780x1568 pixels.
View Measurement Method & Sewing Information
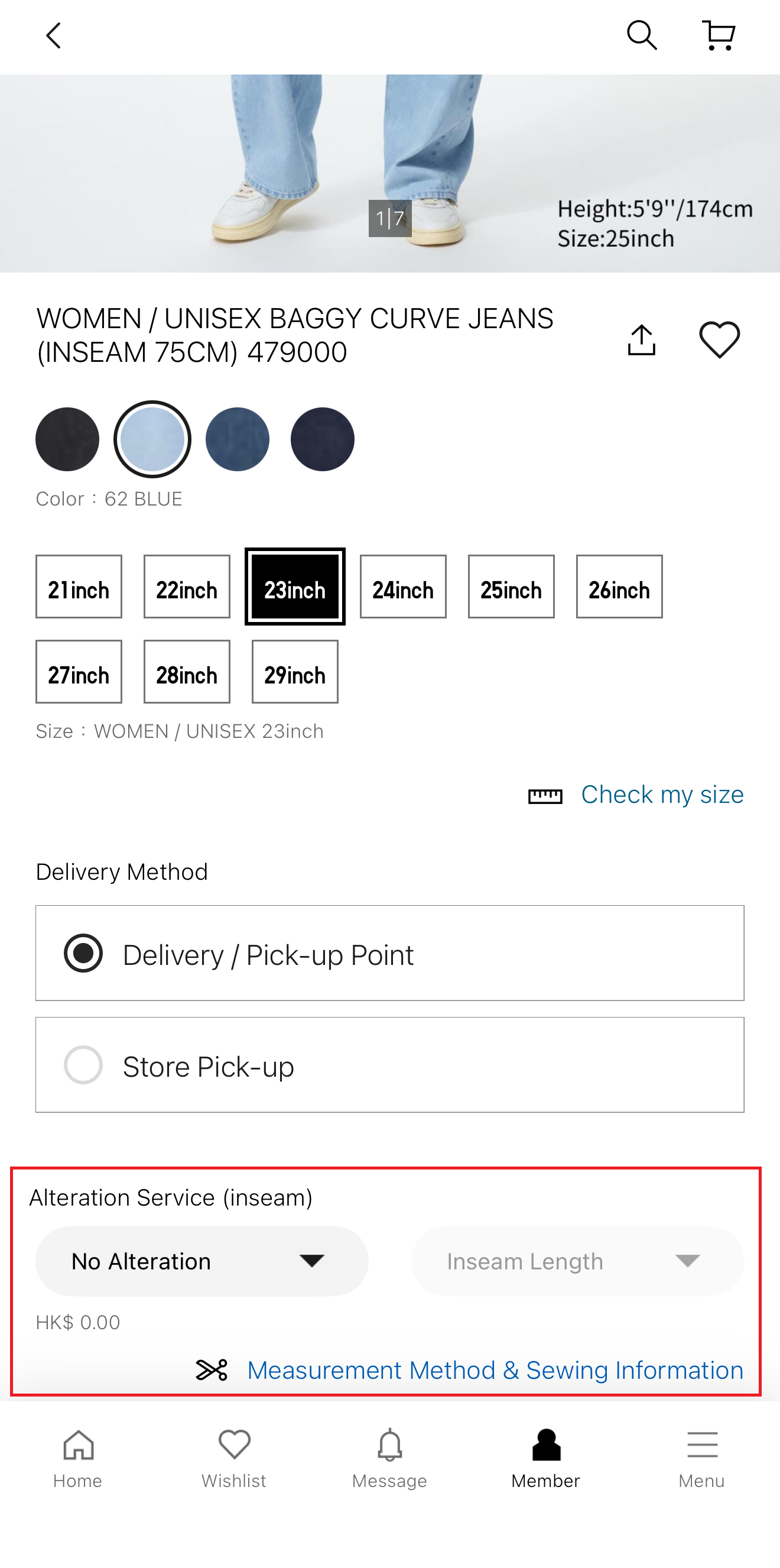coord(495,1369)
